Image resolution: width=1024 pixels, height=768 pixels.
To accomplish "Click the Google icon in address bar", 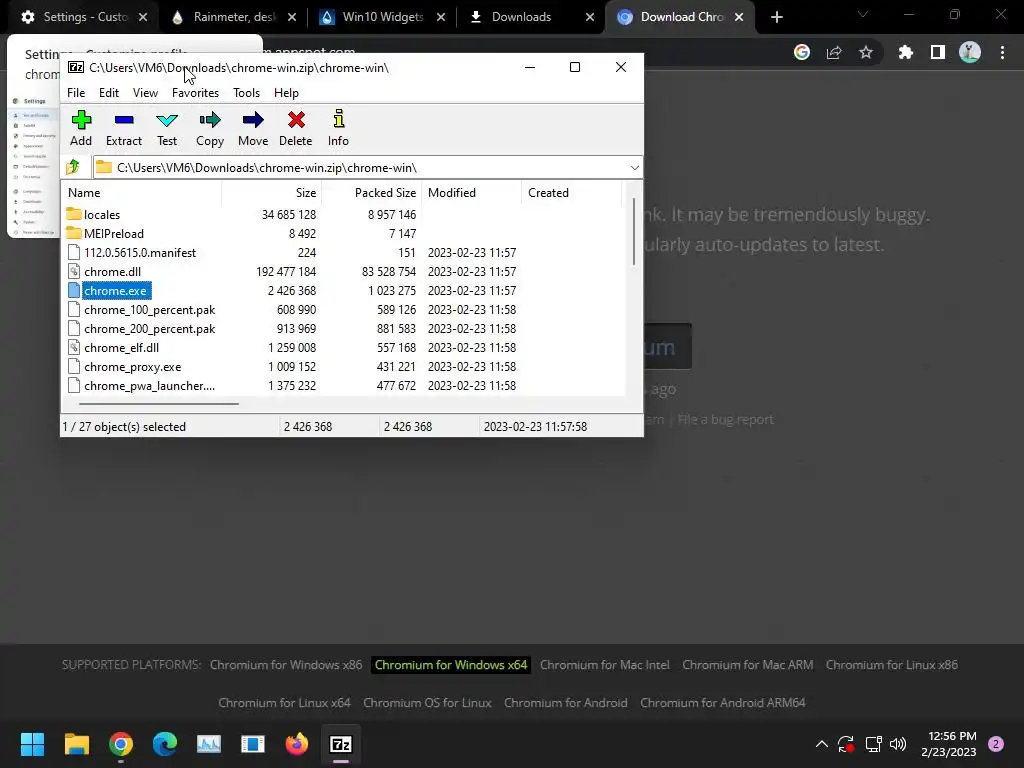I will tap(802, 52).
